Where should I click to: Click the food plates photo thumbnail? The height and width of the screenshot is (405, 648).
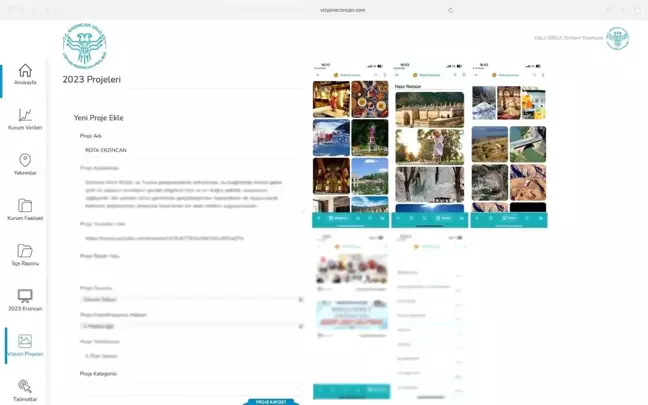370,99
